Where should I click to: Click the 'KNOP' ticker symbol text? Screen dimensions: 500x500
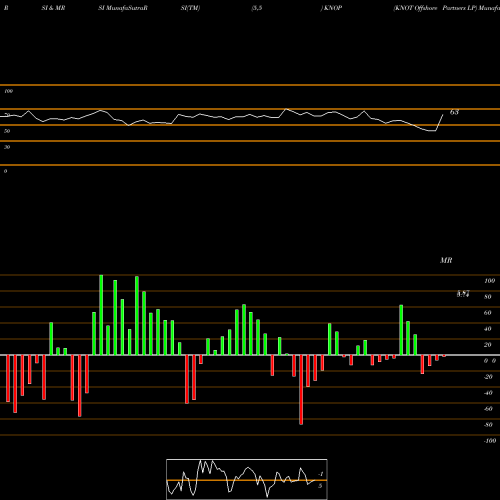pyautogui.click(x=333, y=8)
